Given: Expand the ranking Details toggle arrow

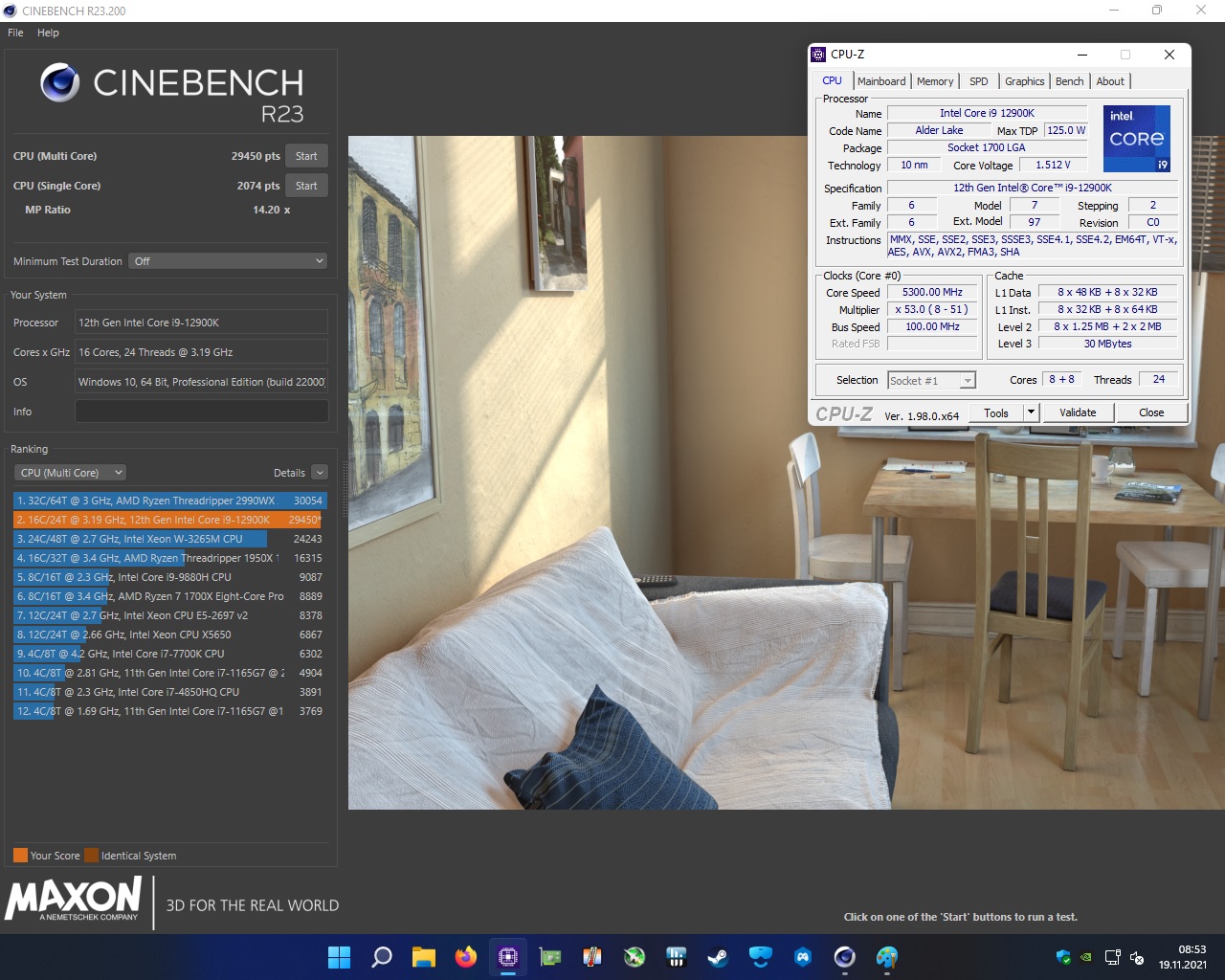Looking at the screenshot, I should coord(320,473).
